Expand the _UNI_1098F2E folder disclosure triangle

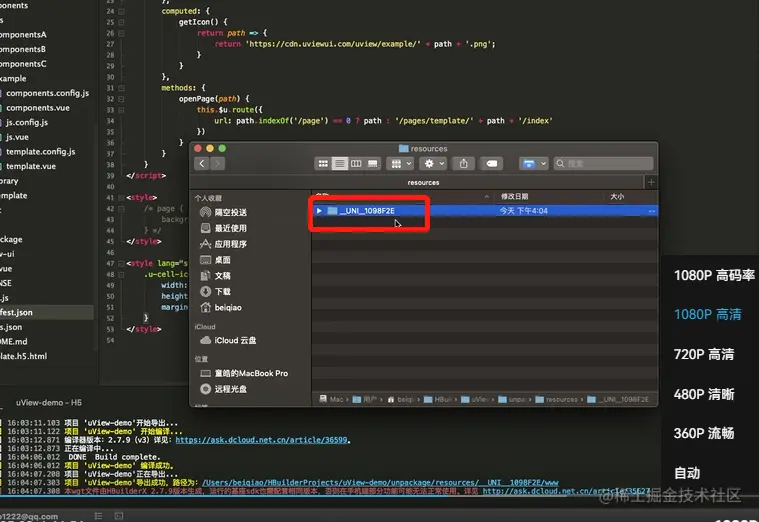tap(319, 211)
